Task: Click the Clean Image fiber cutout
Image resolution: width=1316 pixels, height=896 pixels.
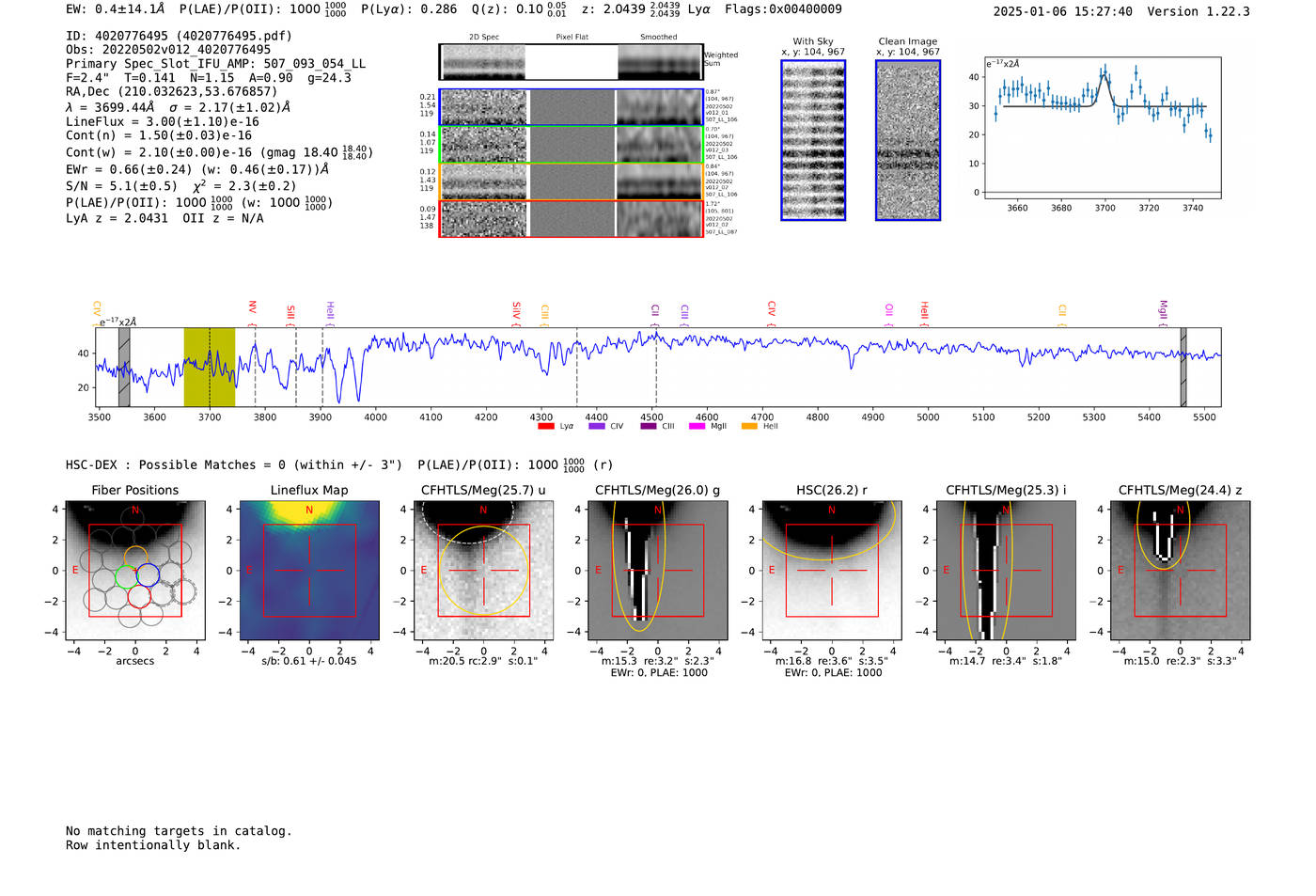Action: (908, 140)
